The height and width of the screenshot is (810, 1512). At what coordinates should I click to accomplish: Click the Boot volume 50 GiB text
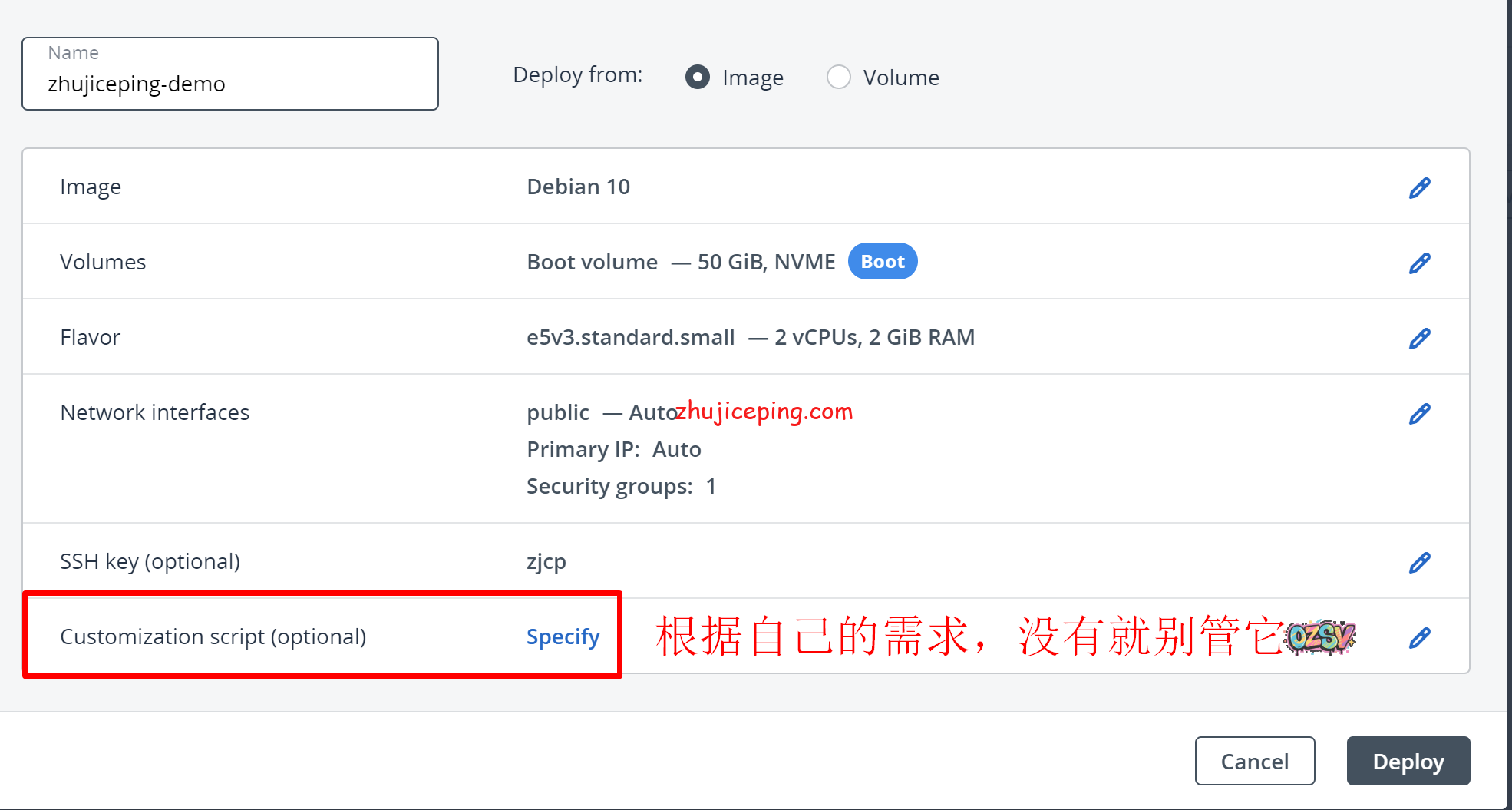pos(680,262)
